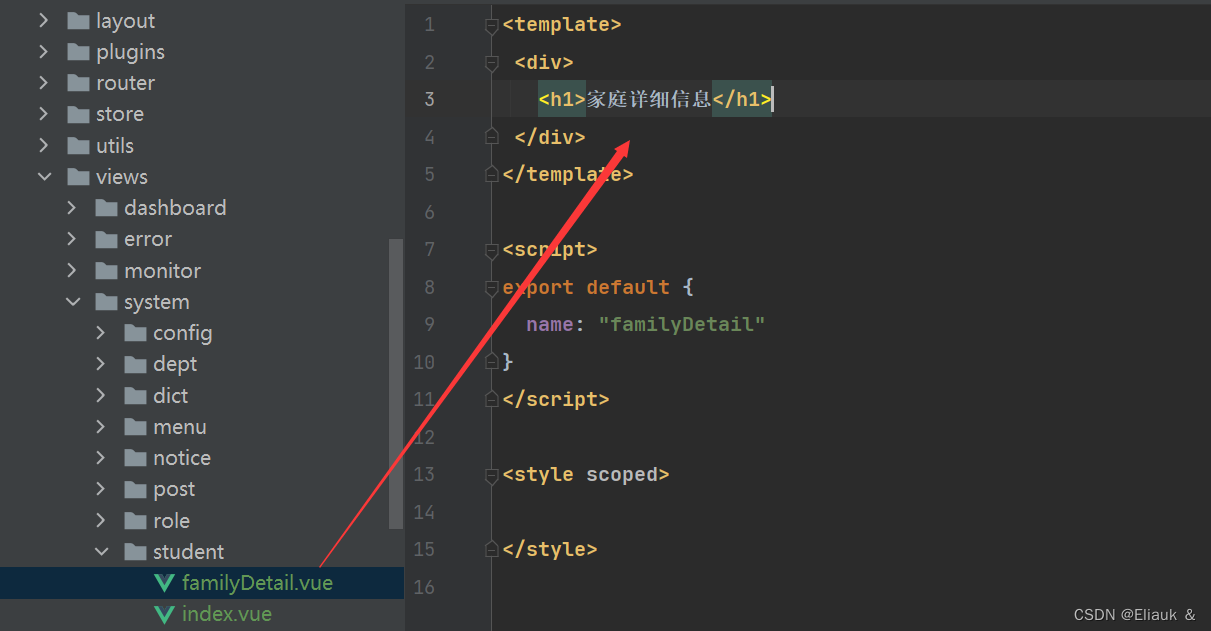
Task: Expand the plugins folder chevron
Action: click(x=43, y=52)
